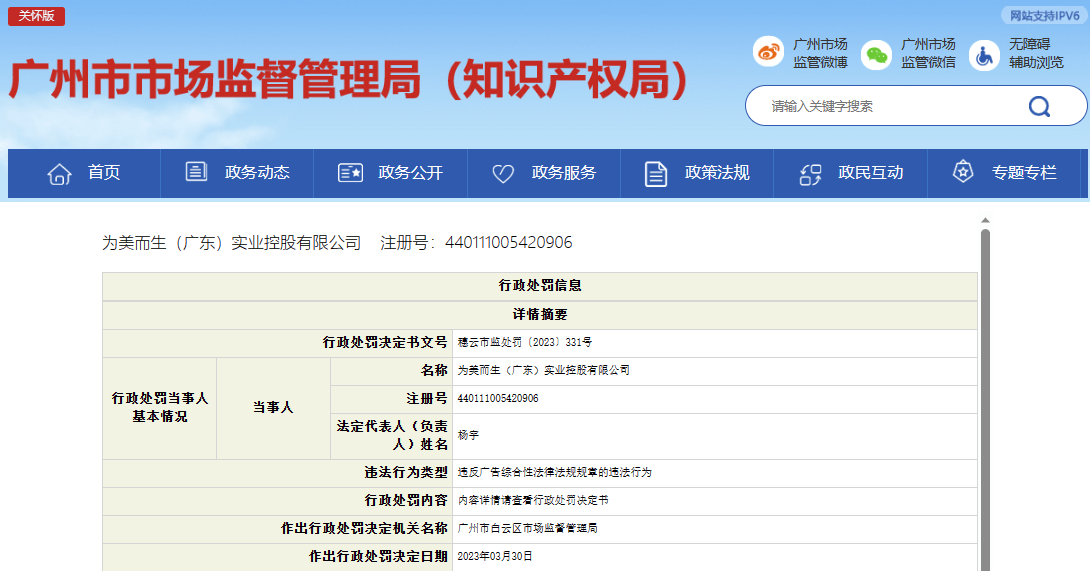The height and width of the screenshot is (571, 1090).
Task: Click the wheelchair accessibility icon
Action: click(984, 54)
